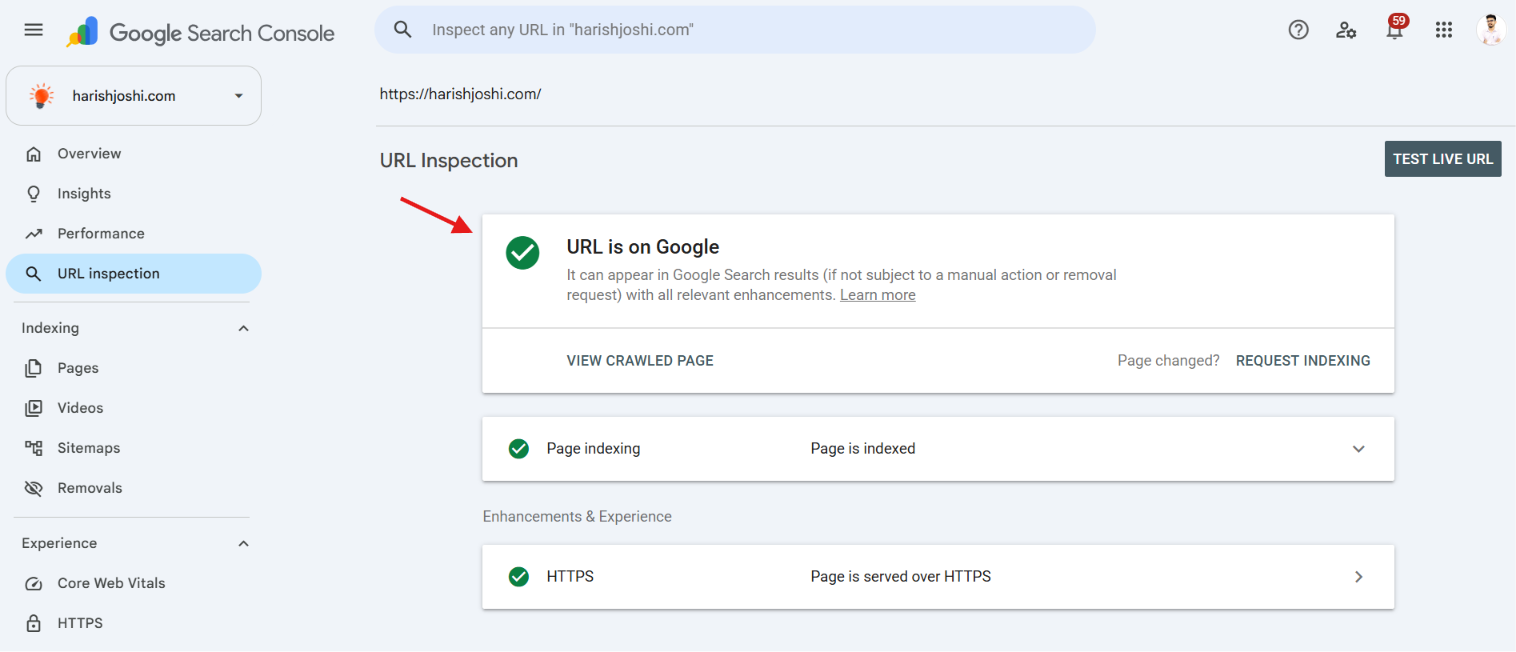Open Sitemaps in sidebar
Viewport: 1516px width, 652px height.
click(x=134, y=448)
